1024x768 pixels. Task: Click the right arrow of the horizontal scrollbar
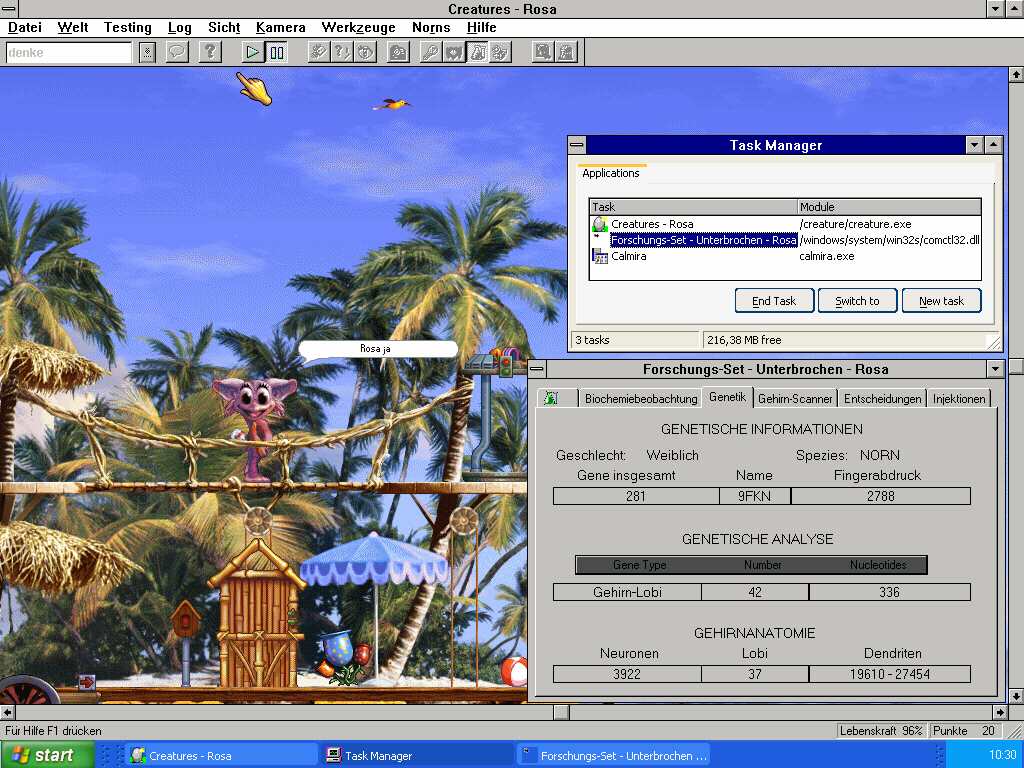point(1000,712)
